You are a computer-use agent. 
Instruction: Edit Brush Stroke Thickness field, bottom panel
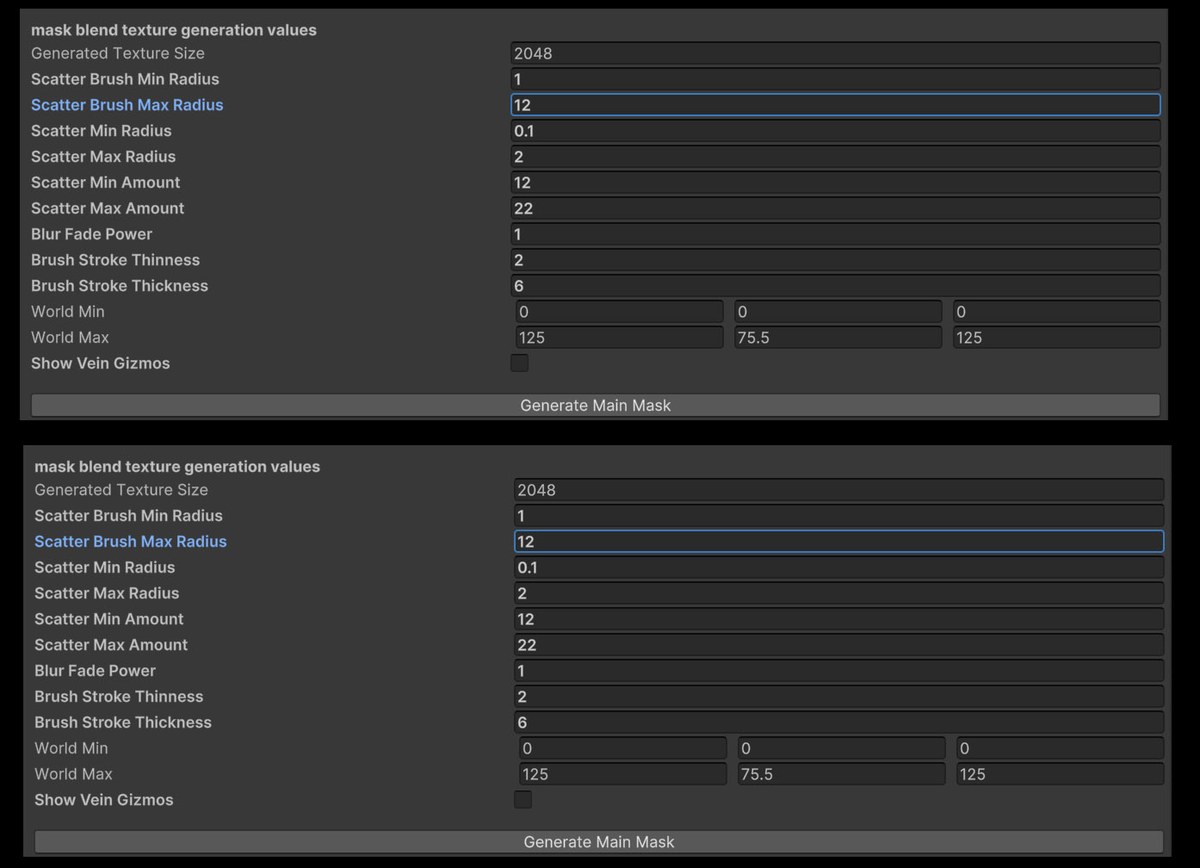(839, 723)
